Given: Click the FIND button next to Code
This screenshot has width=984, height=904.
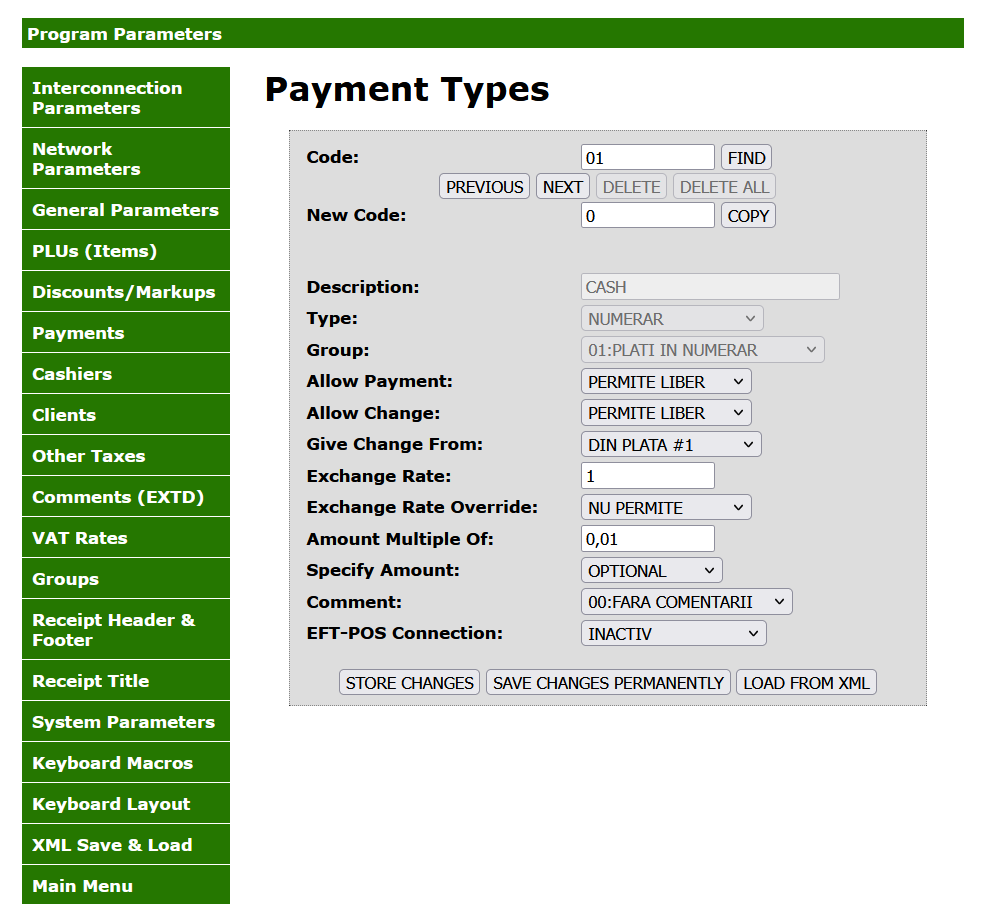Looking at the screenshot, I should click(x=746, y=158).
